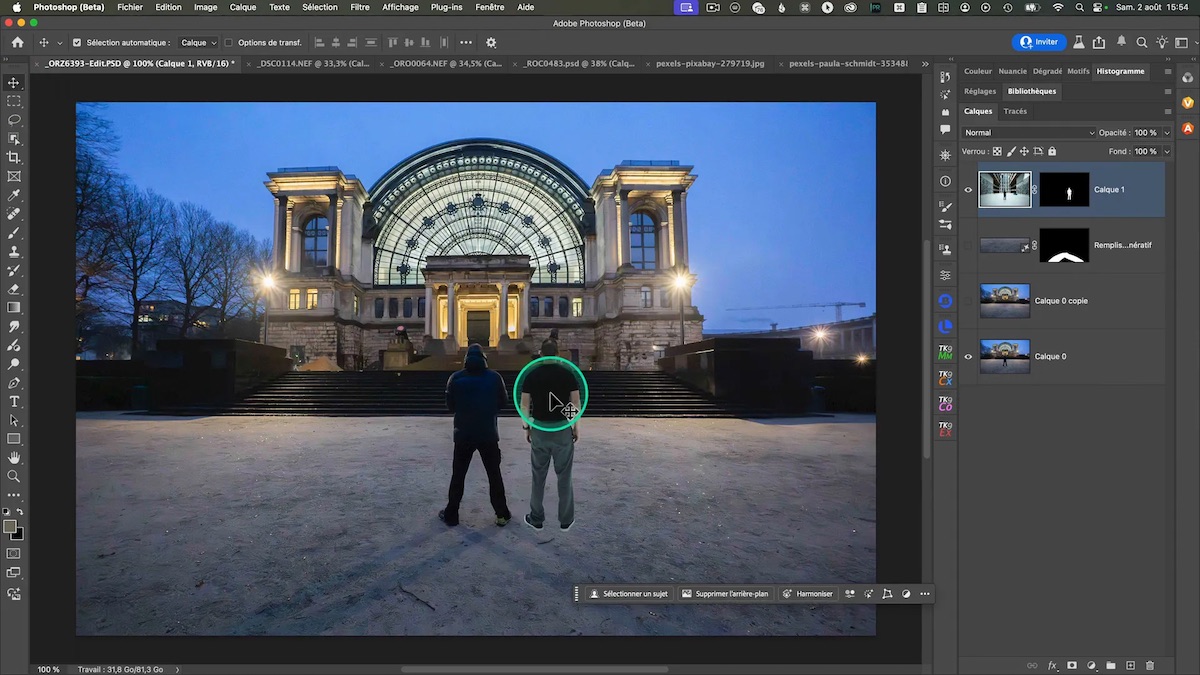Switch to the _DSC0114.NEF document tab

pos(313,63)
